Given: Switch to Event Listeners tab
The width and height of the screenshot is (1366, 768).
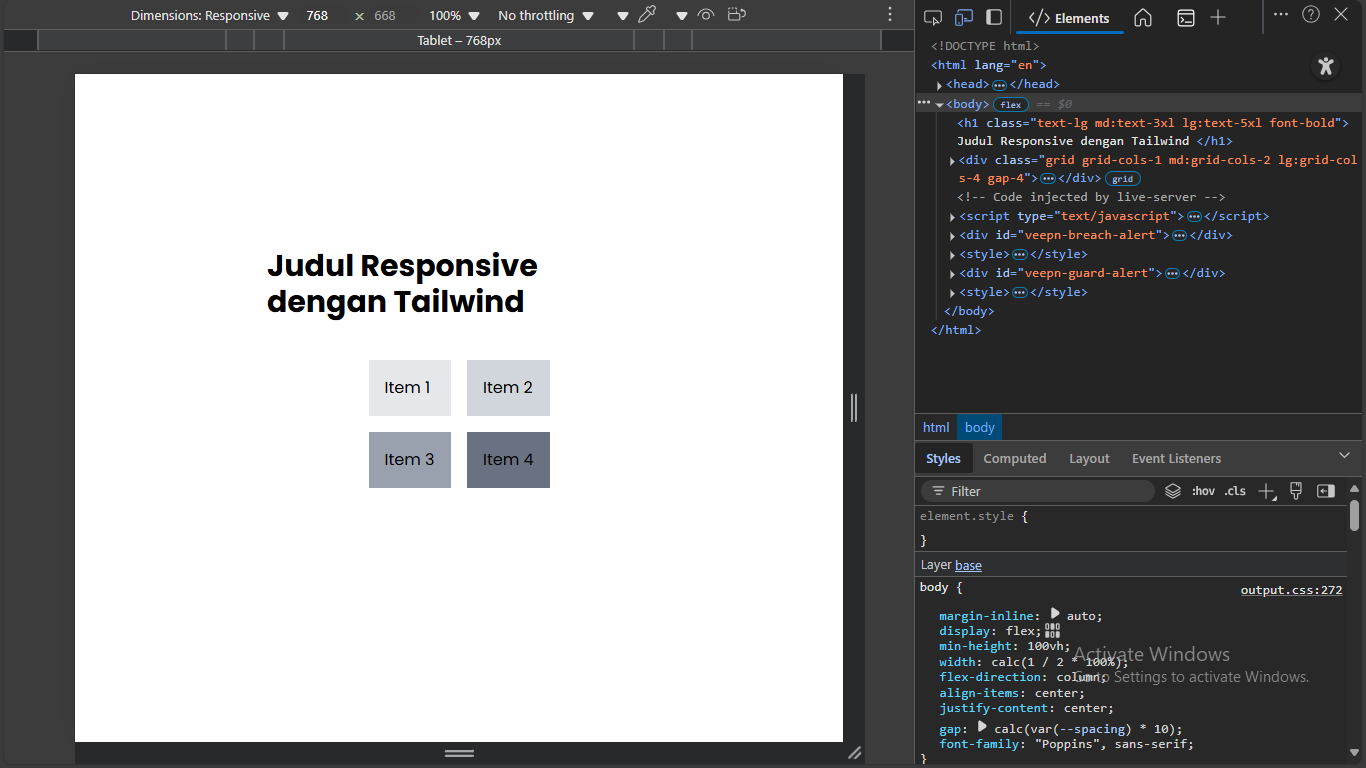Looking at the screenshot, I should click(1176, 458).
